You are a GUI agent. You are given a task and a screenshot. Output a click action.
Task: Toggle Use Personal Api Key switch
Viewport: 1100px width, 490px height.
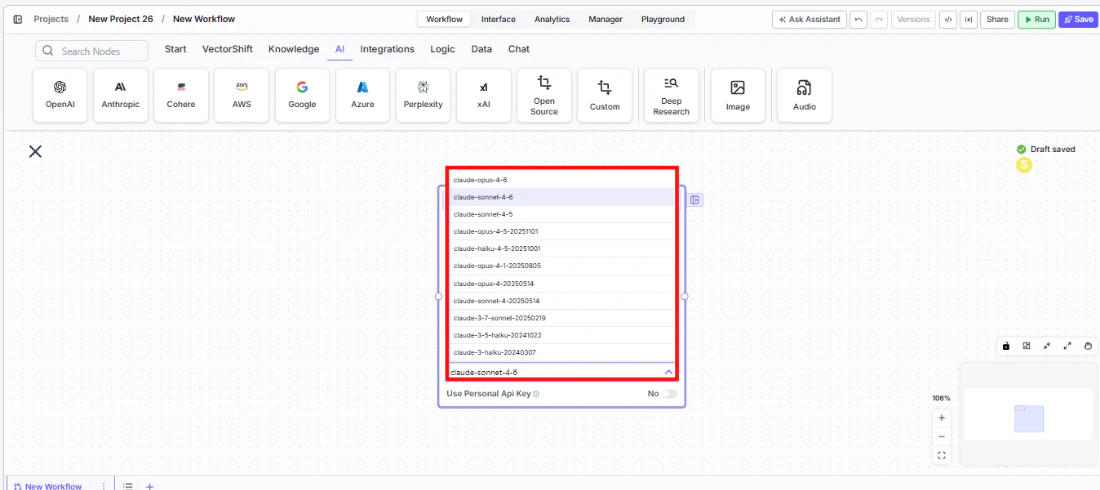tap(669, 394)
